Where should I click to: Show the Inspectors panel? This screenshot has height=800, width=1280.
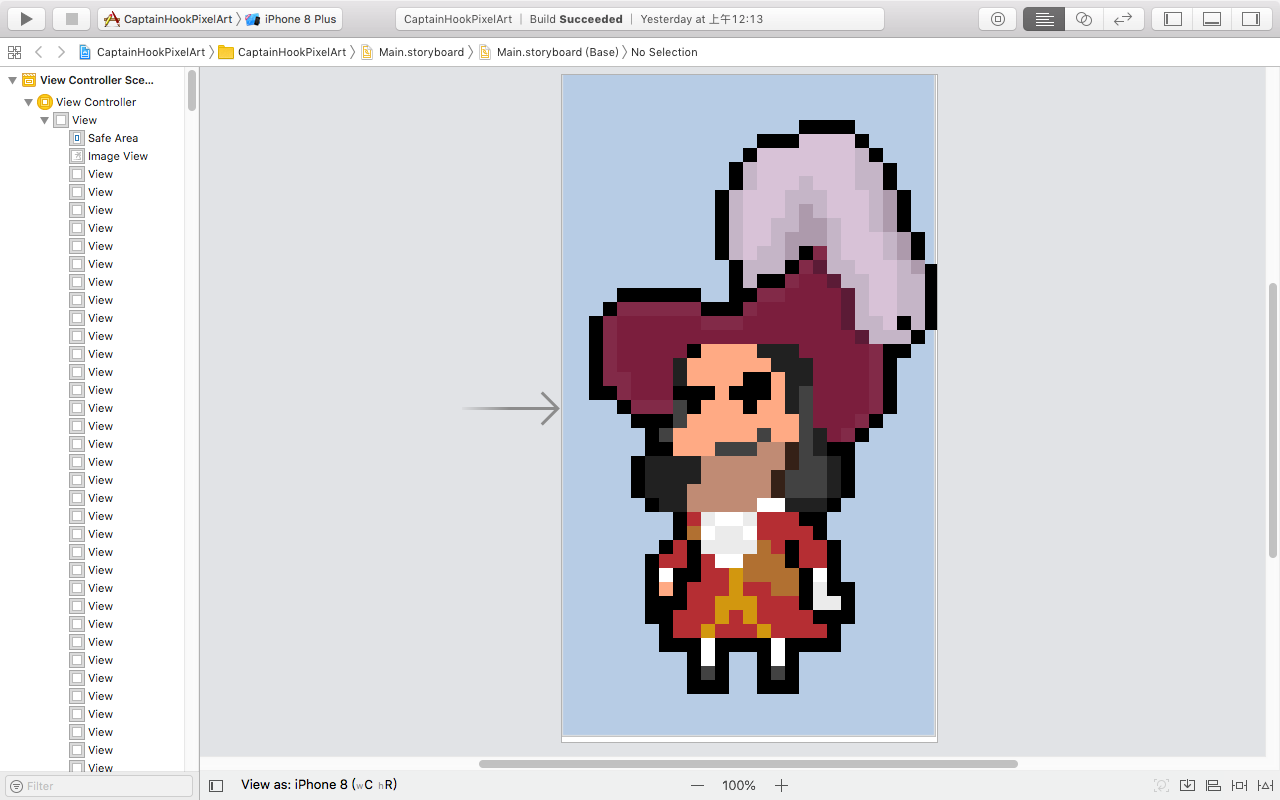[1251, 18]
